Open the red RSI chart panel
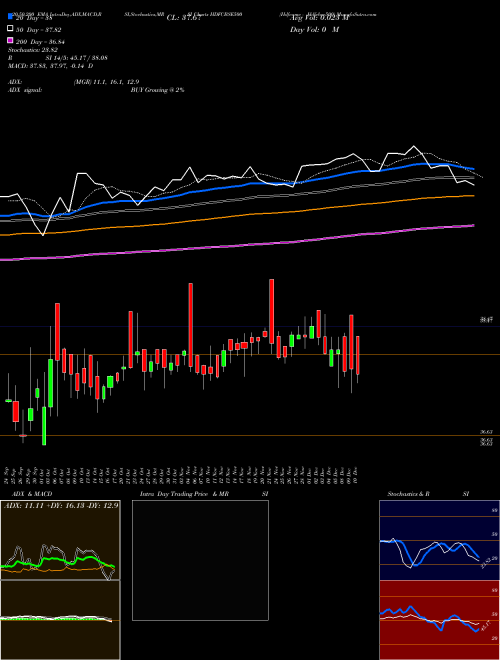Screen dimensions: 500x660 click(439, 620)
